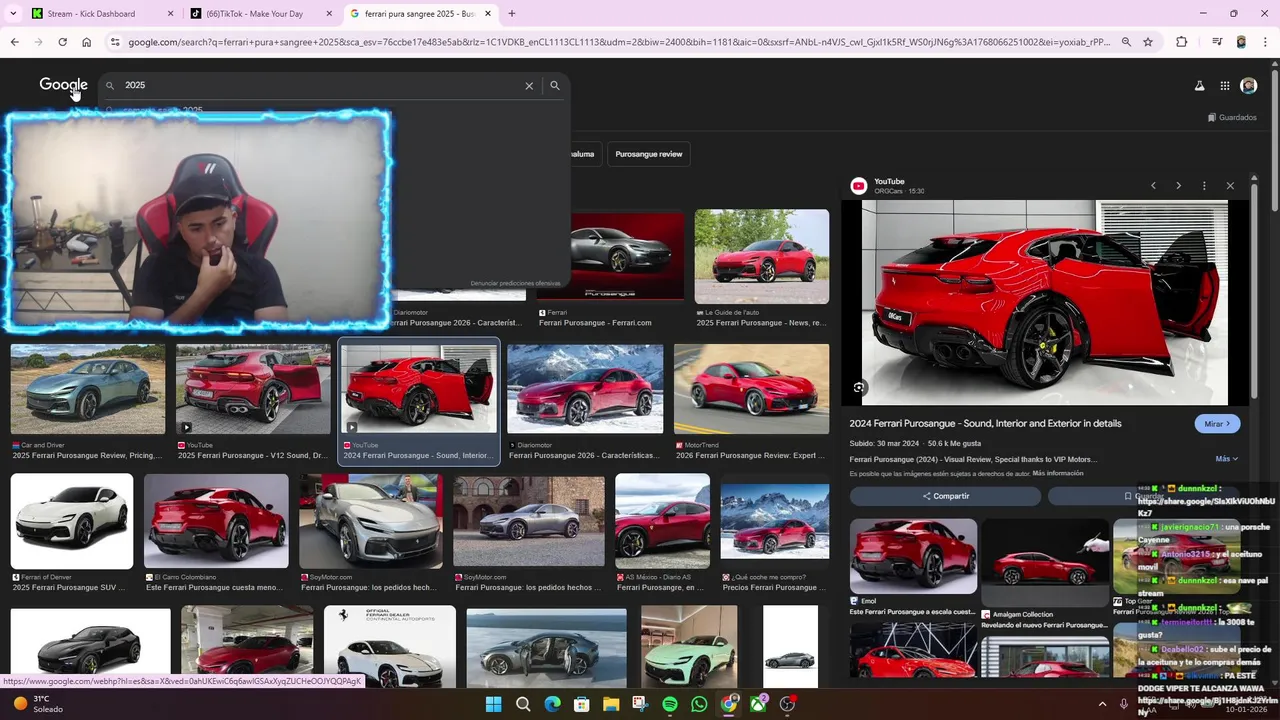Open Más información copyright link
The height and width of the screenshot is (720, 1280).
[1057, 473]
